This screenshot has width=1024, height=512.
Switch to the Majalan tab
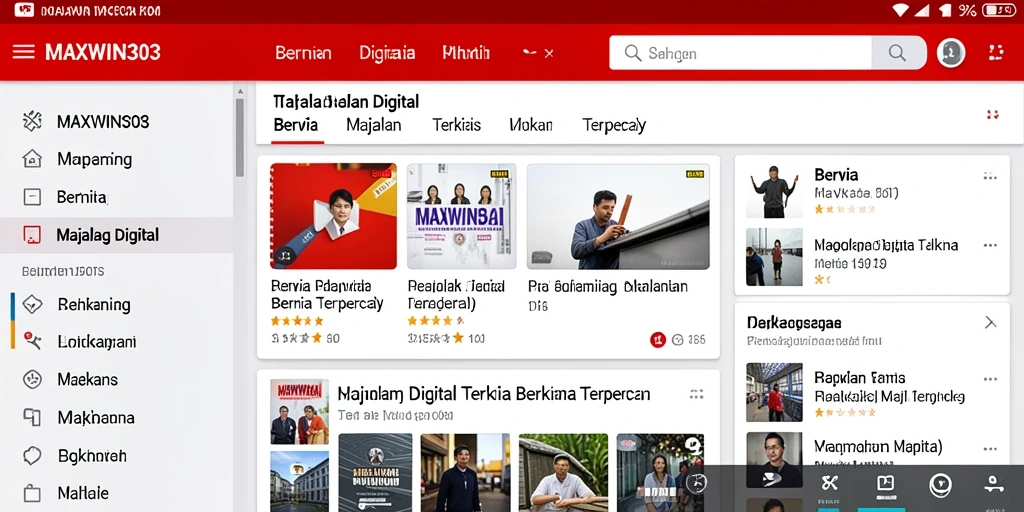tap(374, 125)
